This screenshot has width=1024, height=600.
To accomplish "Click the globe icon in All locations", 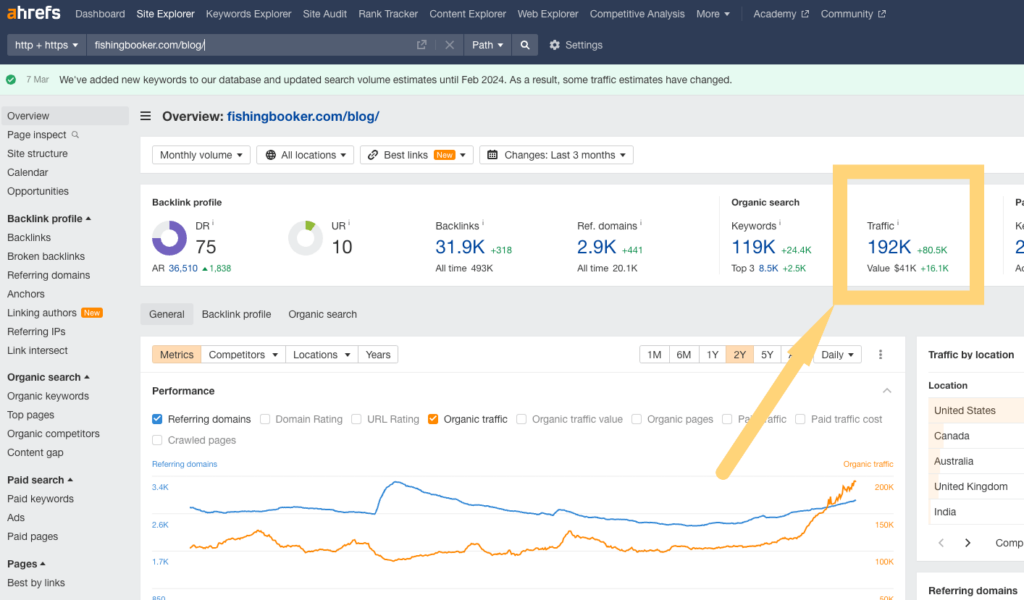I will coord(270,155).
